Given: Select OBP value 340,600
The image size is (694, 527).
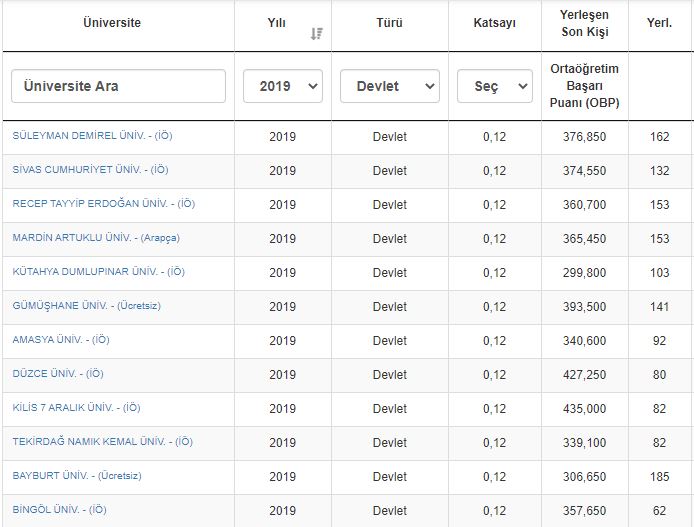Looking at the screenshot, I should tap(584, 341).
